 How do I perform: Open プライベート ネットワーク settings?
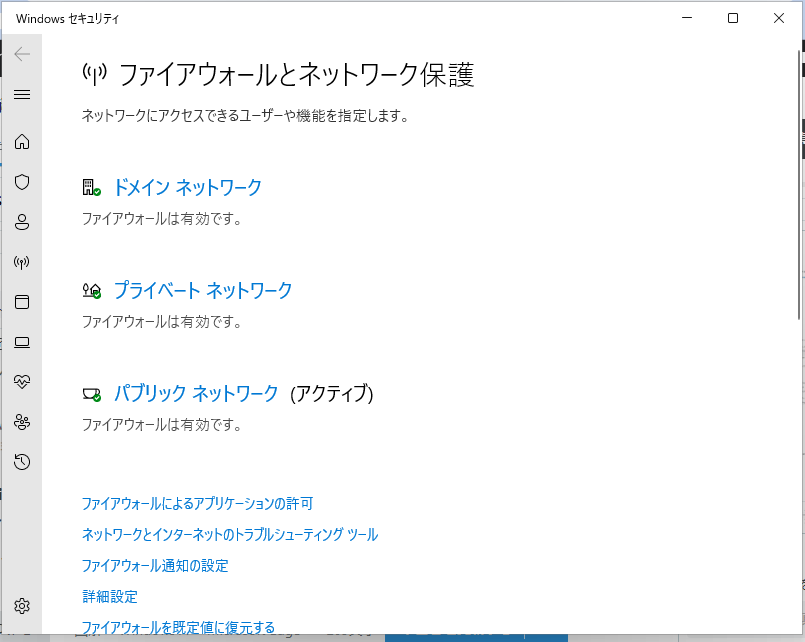pyautogui.click(x=203, y=290)
